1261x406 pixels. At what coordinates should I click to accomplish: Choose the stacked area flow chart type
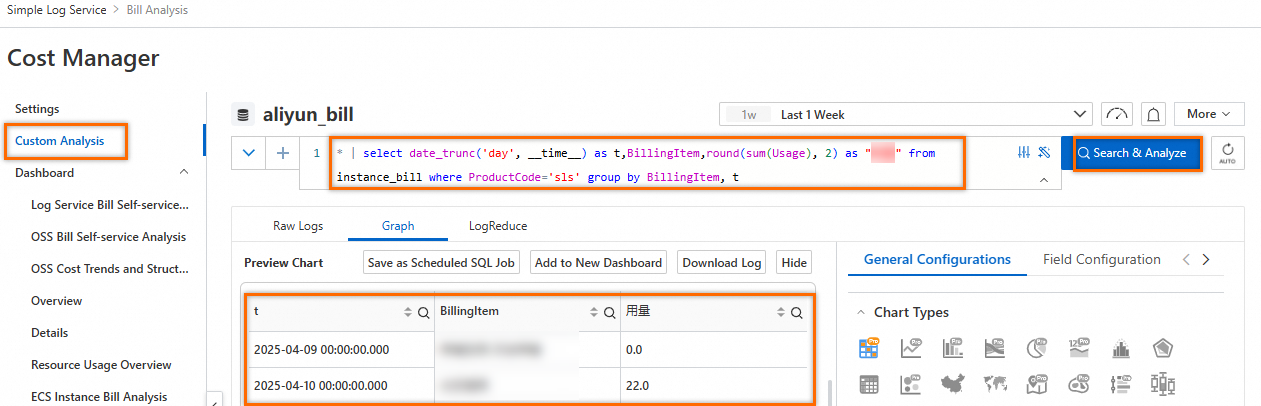point(994,348)
